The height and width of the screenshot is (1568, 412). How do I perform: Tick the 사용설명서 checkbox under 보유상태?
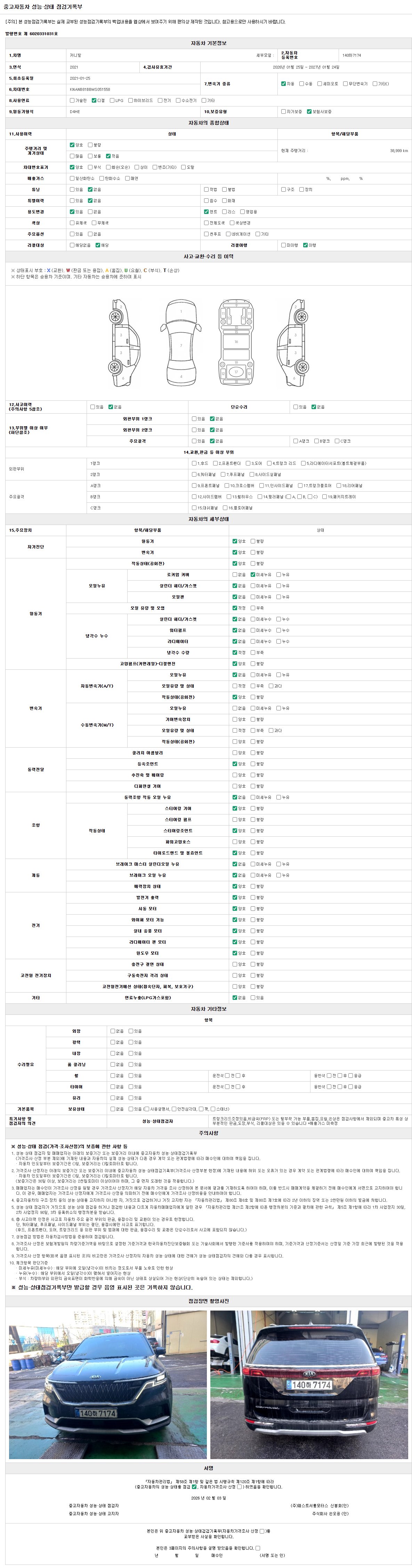click(147, 1108)
